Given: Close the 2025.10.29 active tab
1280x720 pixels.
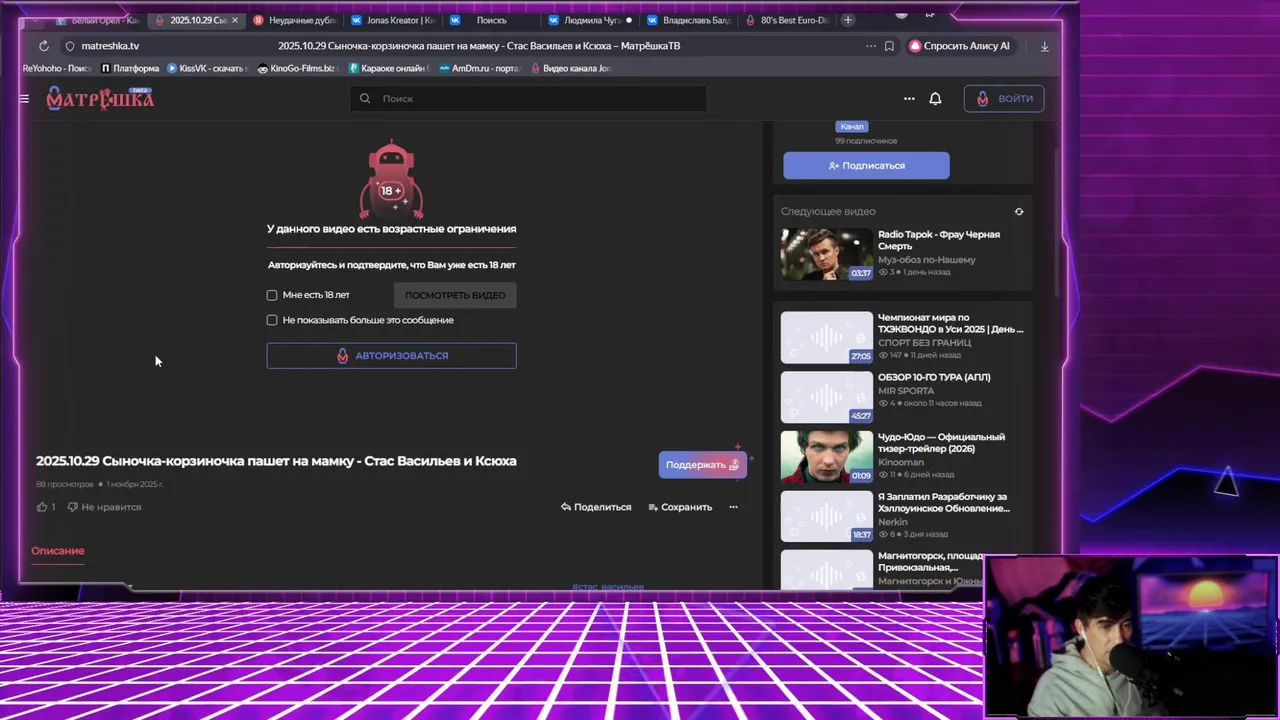Looking at the screenshot, I should 235,20.
